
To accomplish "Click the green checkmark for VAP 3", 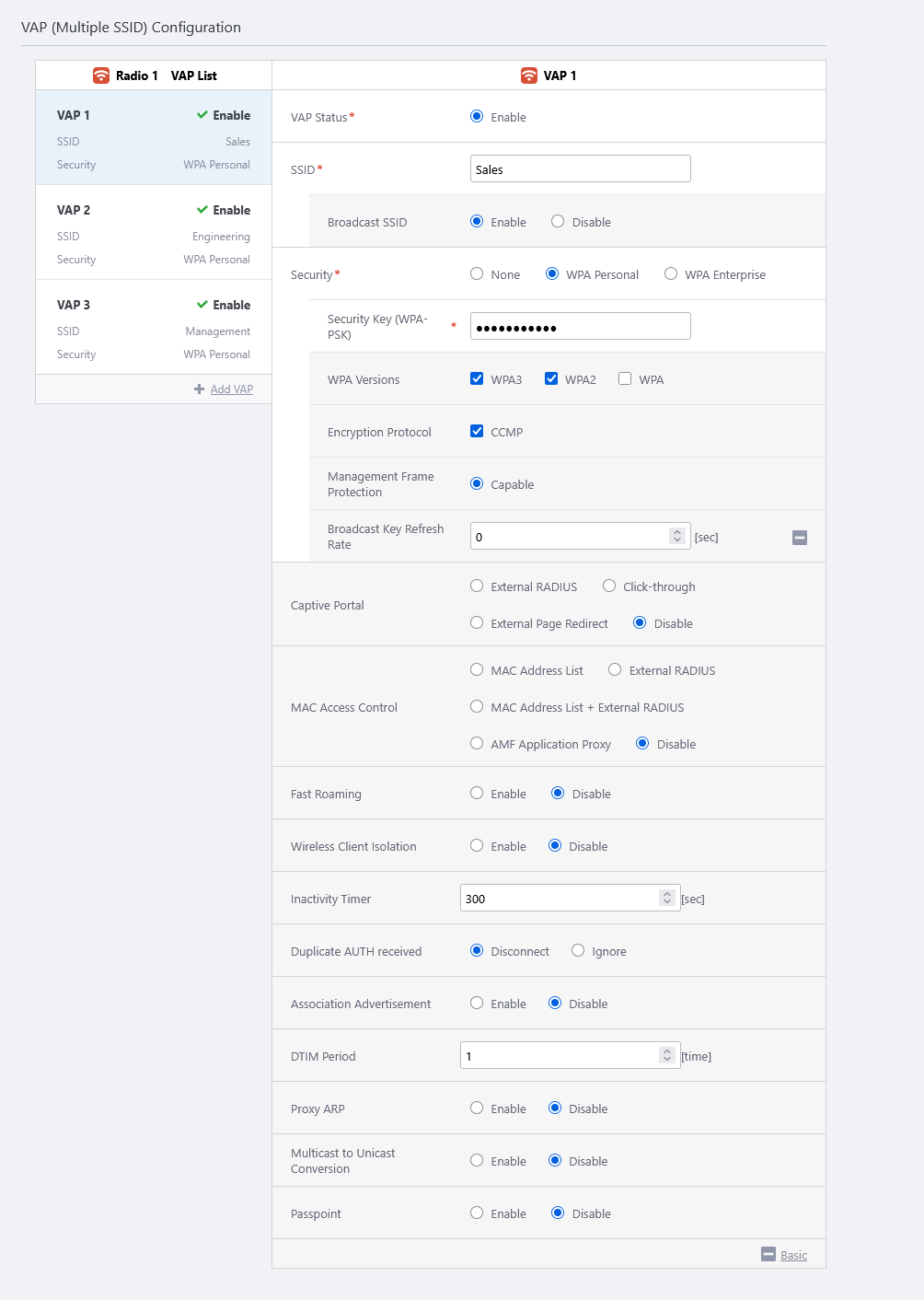I will click(202, 305).
